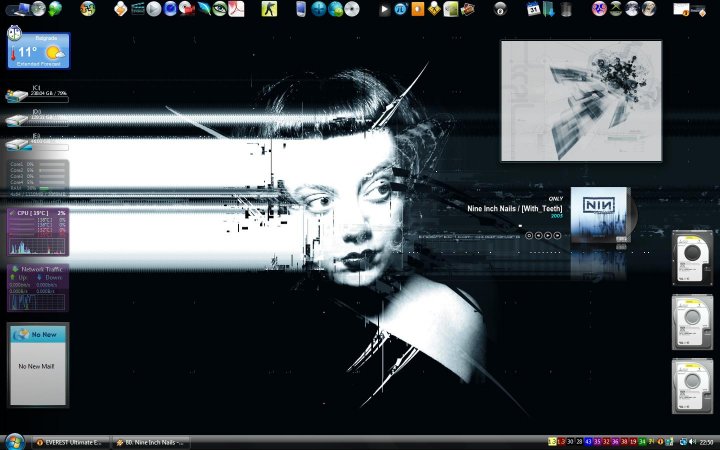
Task: Open the blue pi symbol icon
Action: 400,9
